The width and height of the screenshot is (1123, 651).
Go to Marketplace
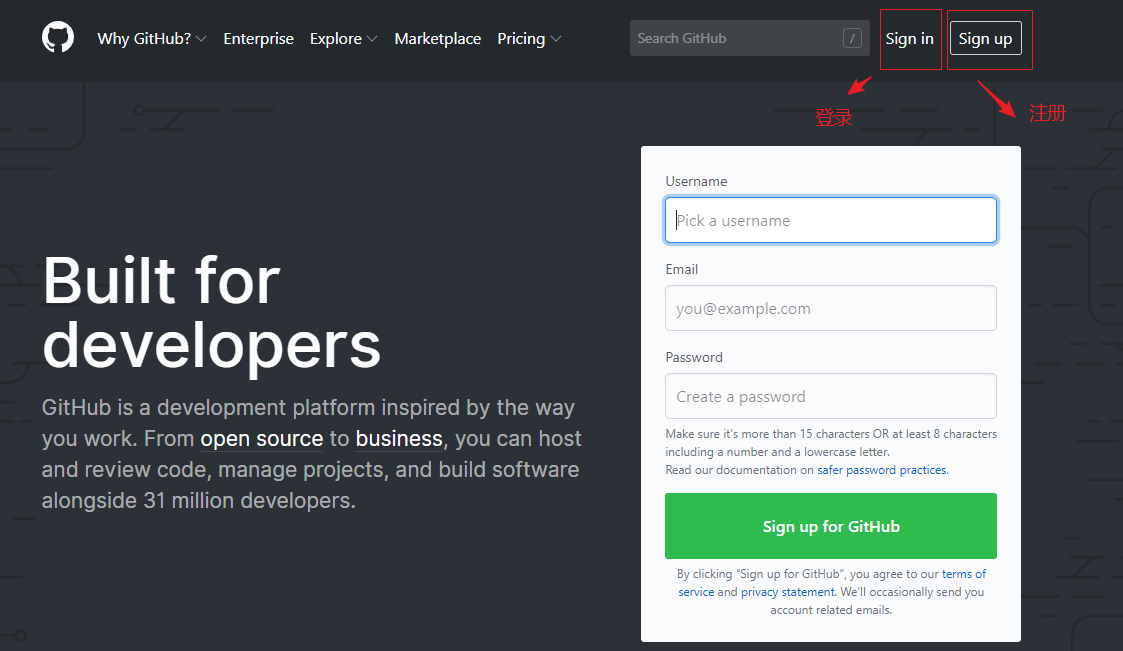point(438,39)
